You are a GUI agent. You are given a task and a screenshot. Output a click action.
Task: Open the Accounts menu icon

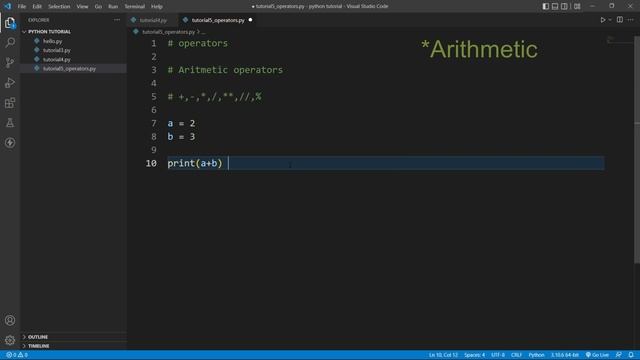(x=10, y=320)
